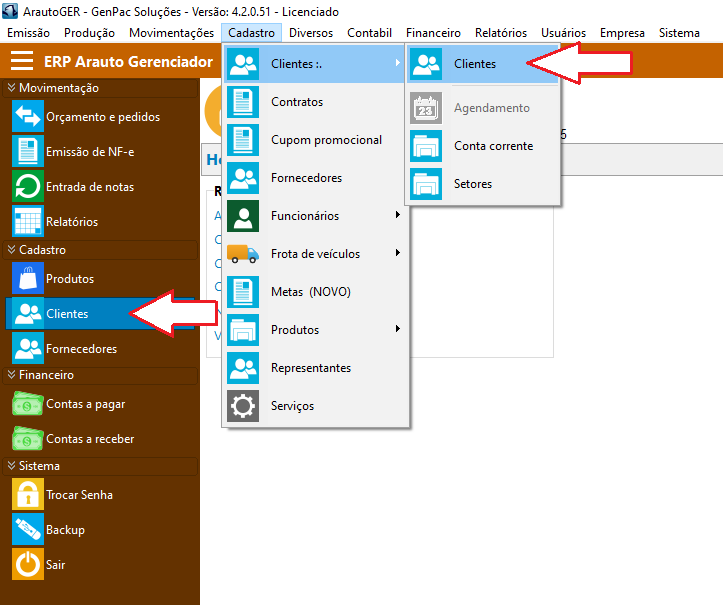Viewport: 723px width, 605px height.
Task: Open Orçamento e pedidos from sidebar
Action: pos(102,117)
